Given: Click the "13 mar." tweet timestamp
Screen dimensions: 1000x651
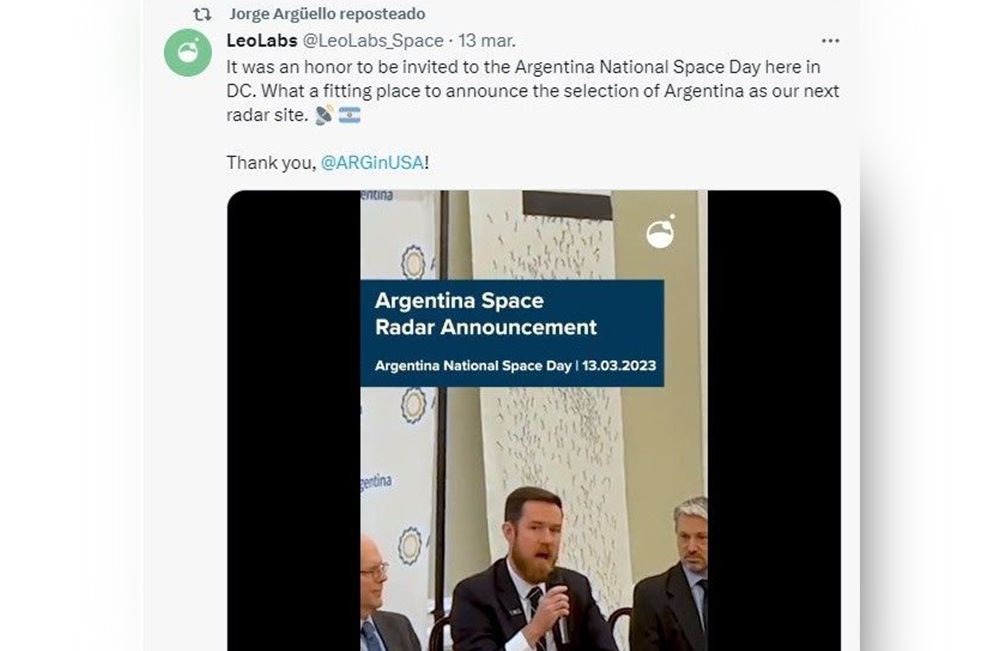Looking at the screenshot, I should coord(487,41).
